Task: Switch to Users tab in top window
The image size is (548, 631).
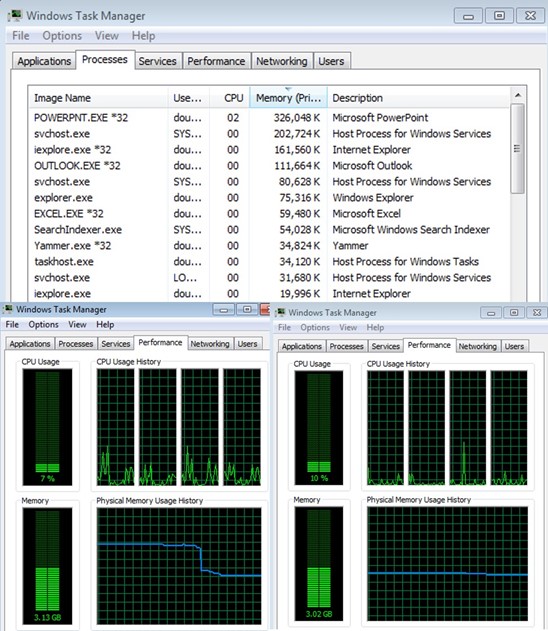Action: [331, 61]
